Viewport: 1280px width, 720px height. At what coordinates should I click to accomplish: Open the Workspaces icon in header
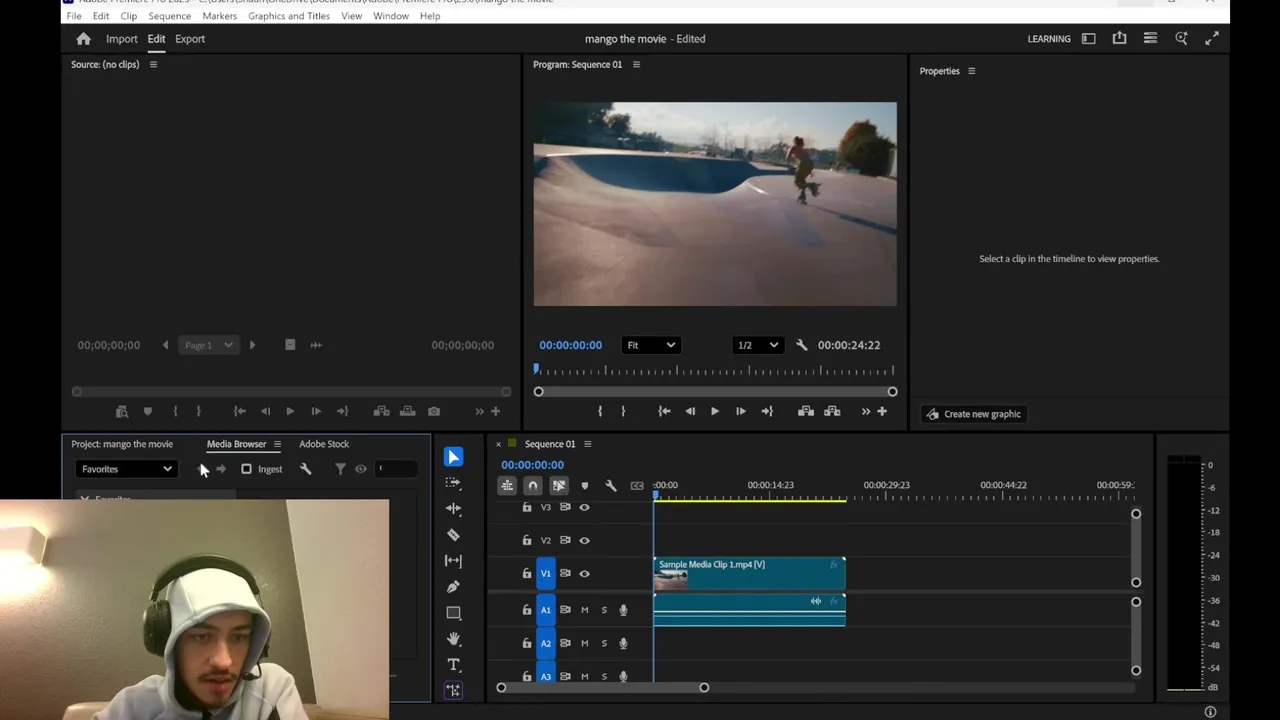1089,38
